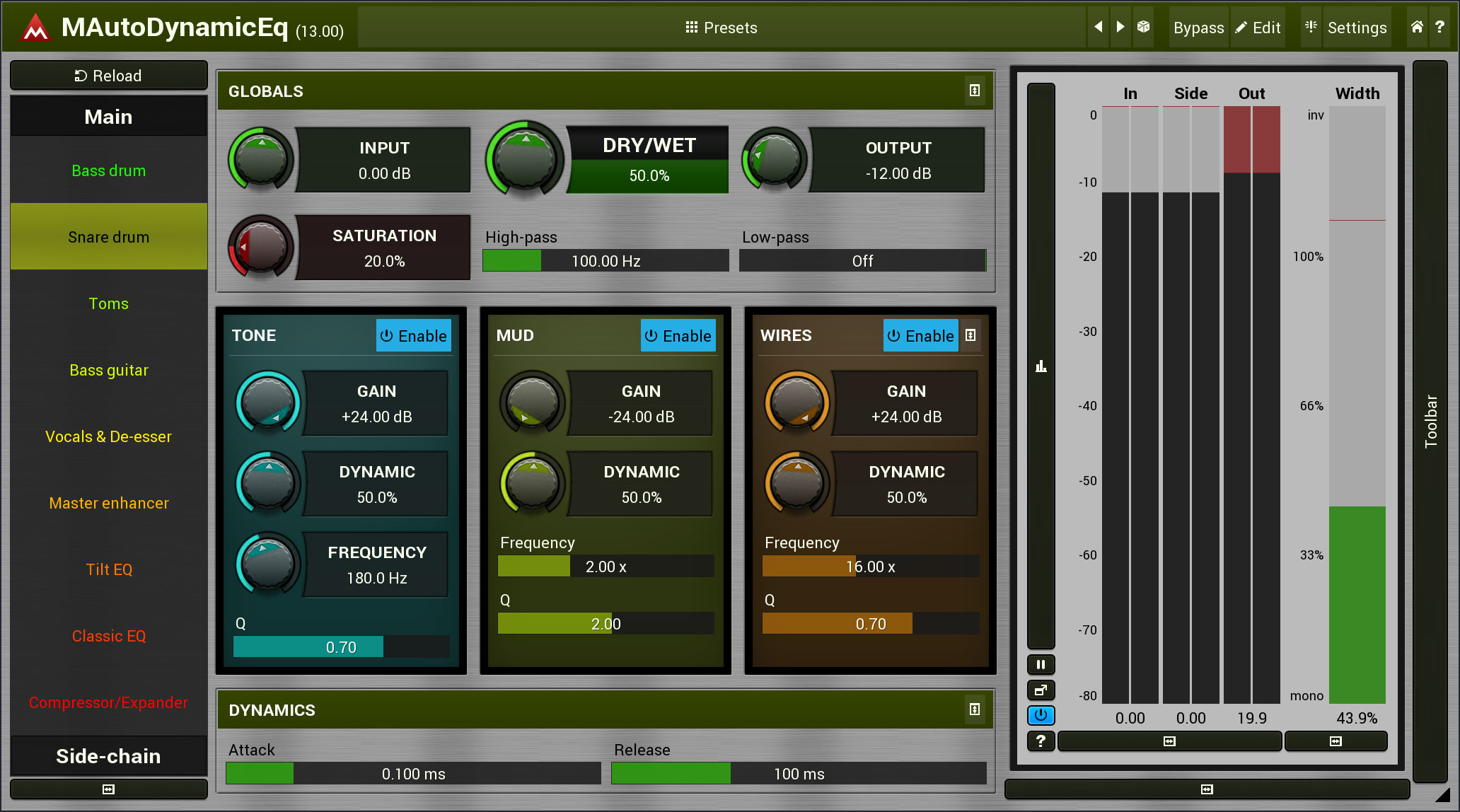Click the High-pass frequency slider

coord(606,261)
